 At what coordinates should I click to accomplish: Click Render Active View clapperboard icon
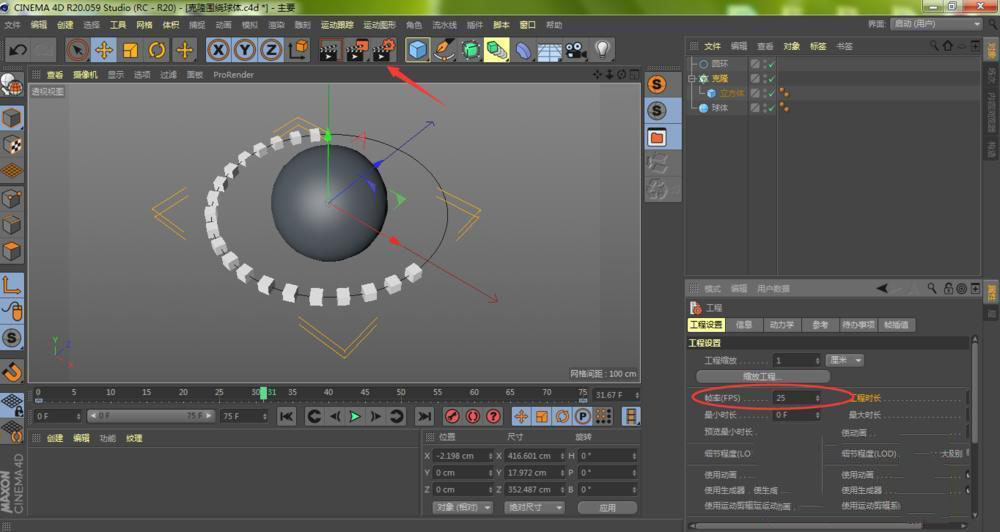(329, 50)
